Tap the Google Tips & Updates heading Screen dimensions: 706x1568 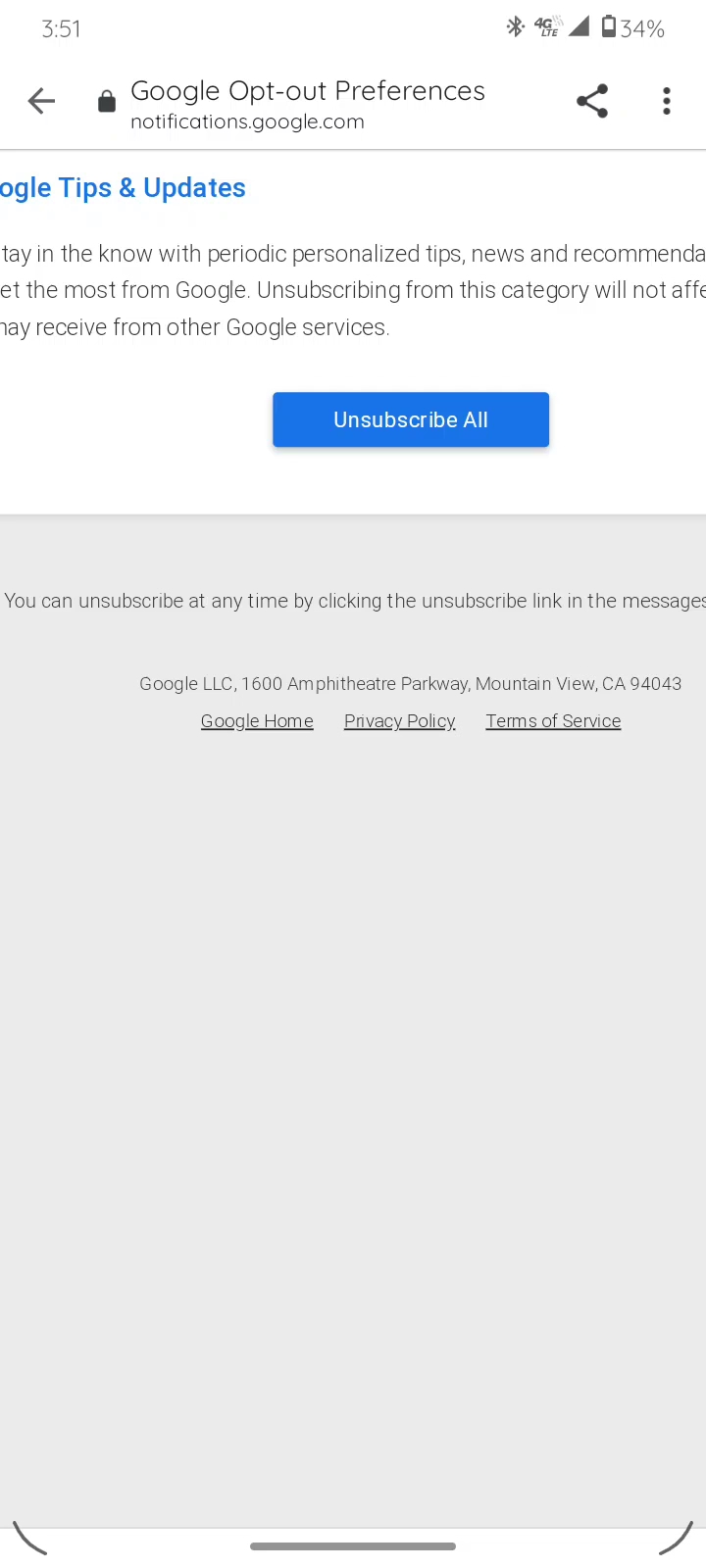pos(123,188)
